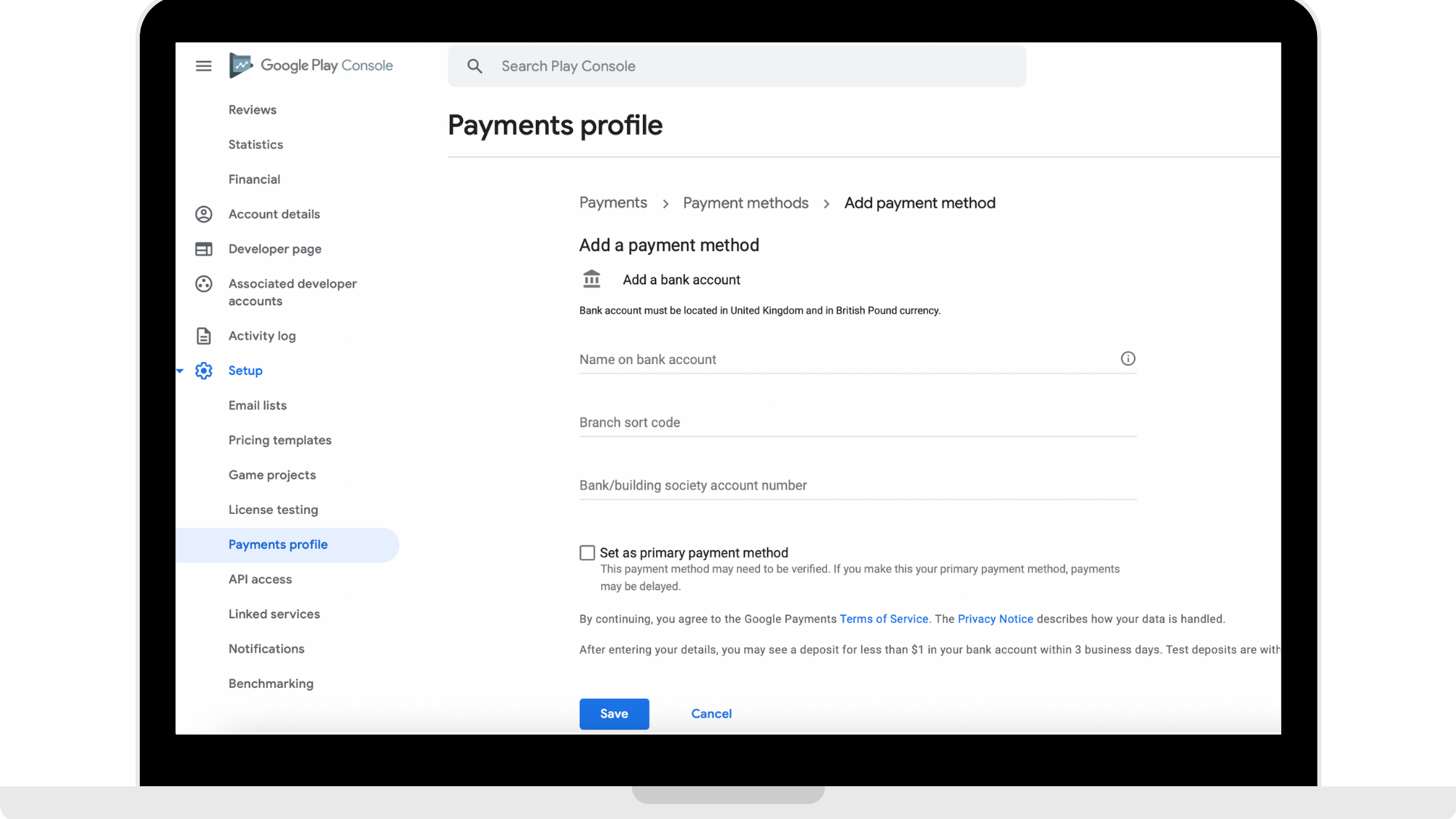Click the Setup gear icon
The image size is (1456, 819).
pyautogui.click(x=204, y=371)
